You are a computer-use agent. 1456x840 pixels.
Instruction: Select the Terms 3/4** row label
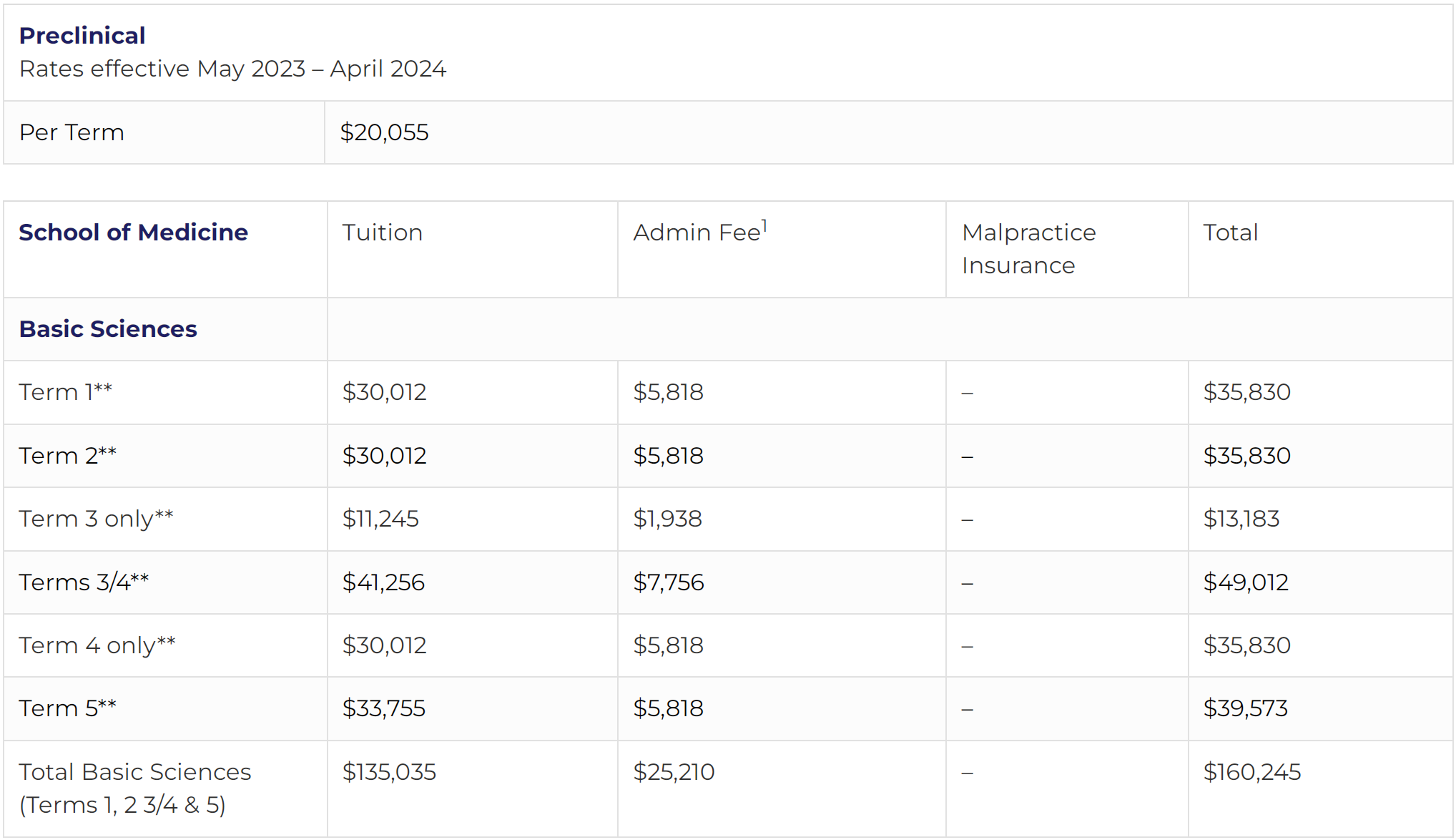point(84,582)
